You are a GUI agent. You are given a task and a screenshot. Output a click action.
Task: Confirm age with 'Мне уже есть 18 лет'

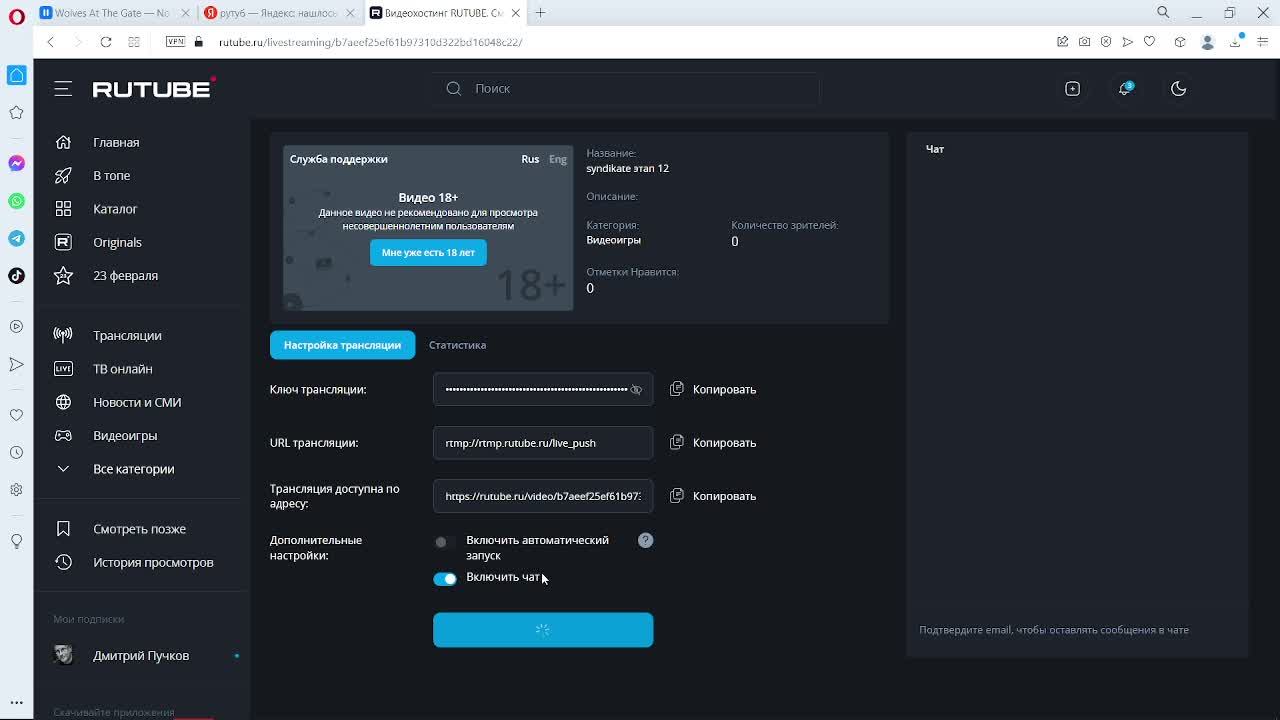coord(428,253)
